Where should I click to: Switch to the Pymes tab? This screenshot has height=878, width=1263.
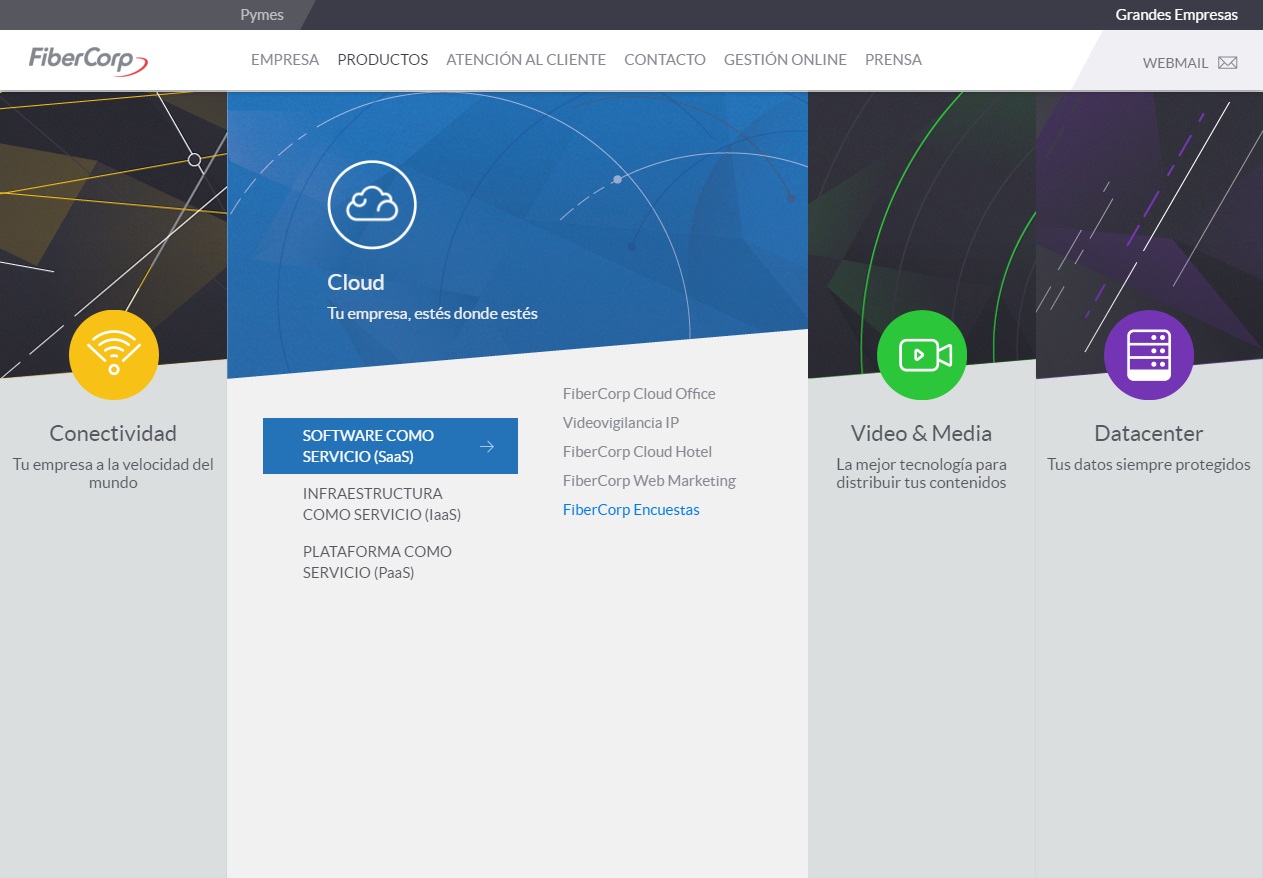click(262, 15)
